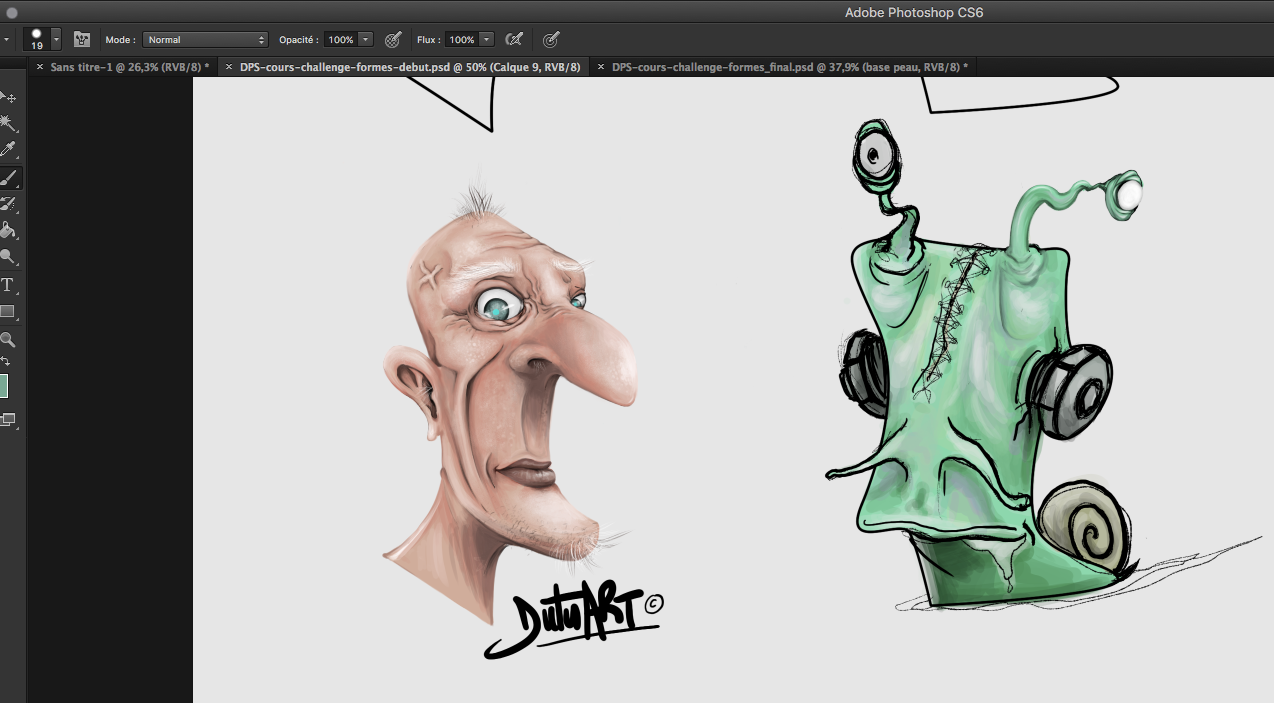Open the blend Mode dropdown
The width and height of the screenshot is (1274, 703).
[206, 40]
